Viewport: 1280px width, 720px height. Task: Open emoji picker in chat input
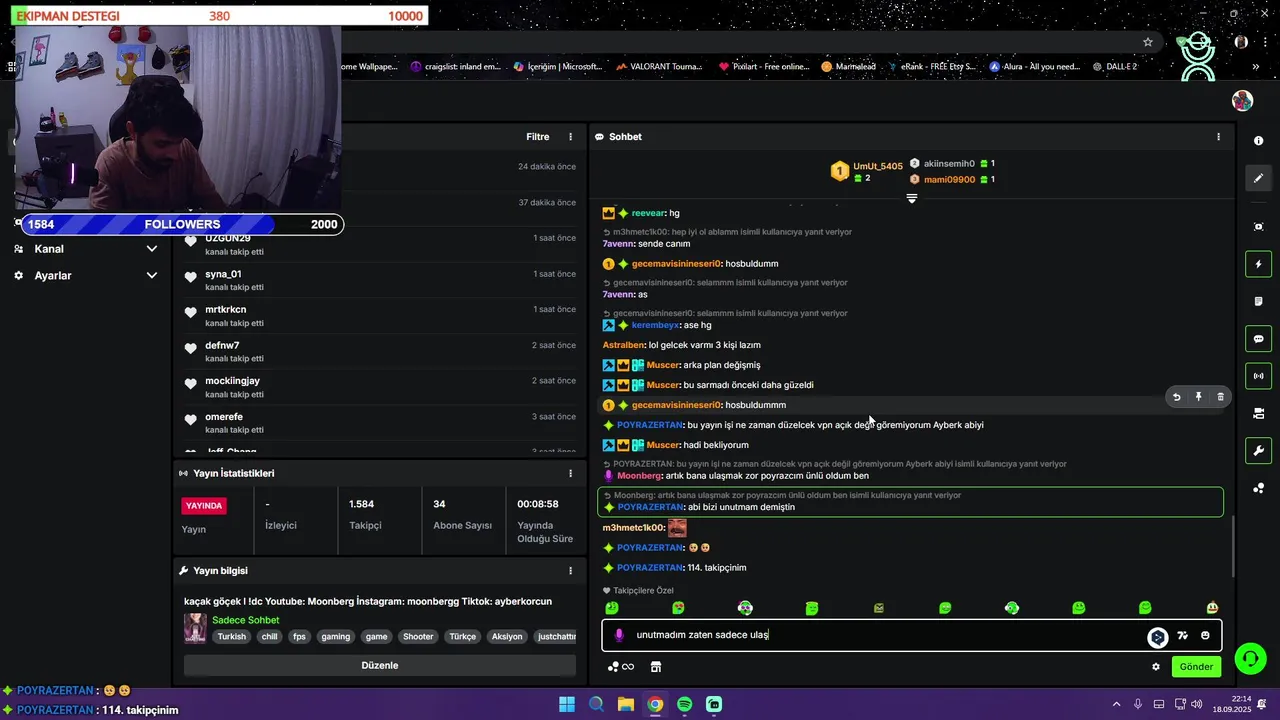coord(1205,636)
